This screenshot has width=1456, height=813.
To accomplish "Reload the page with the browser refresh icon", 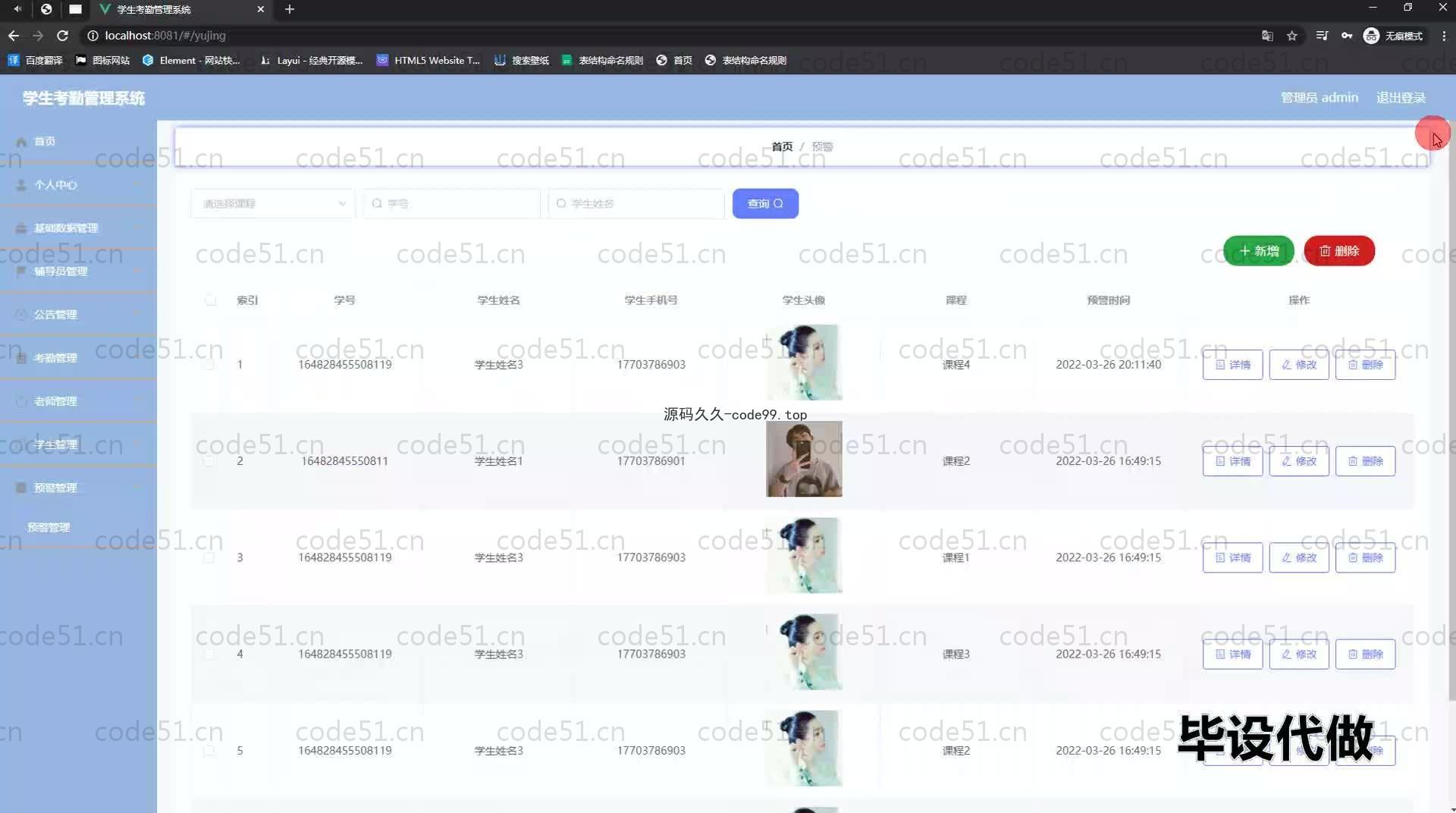I will (63, 36).
